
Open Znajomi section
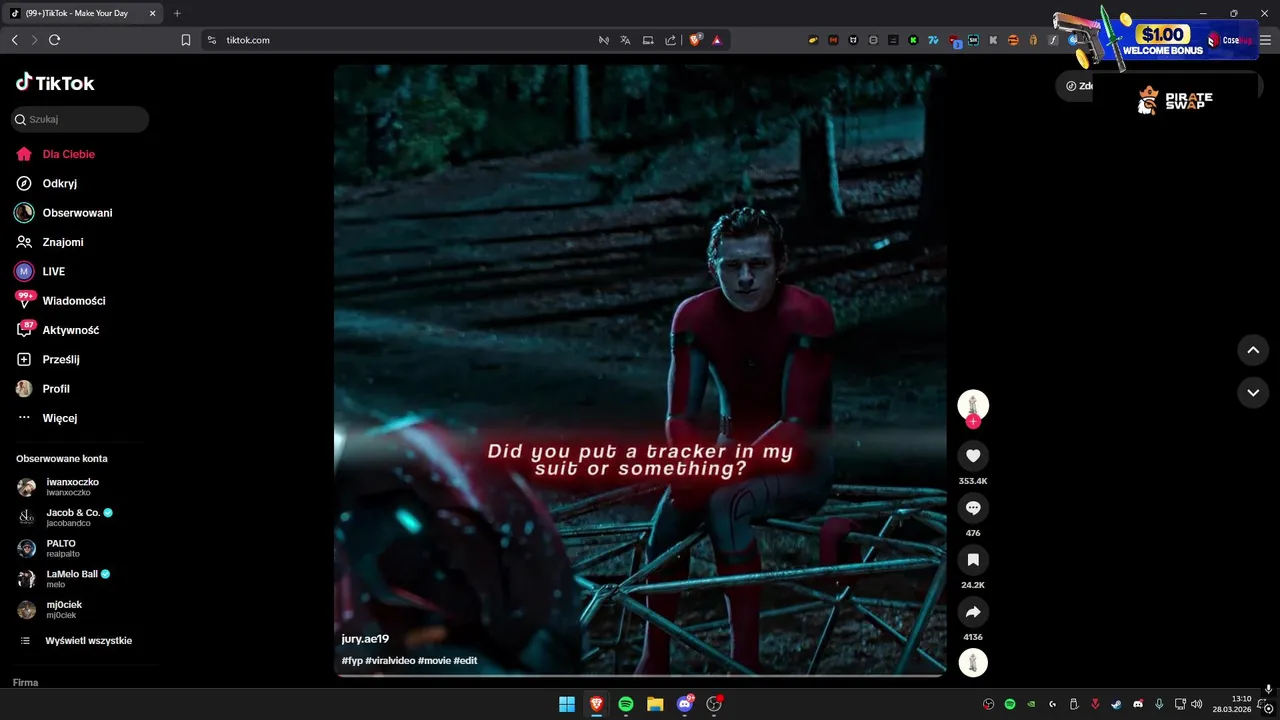(x=50, y=242)
